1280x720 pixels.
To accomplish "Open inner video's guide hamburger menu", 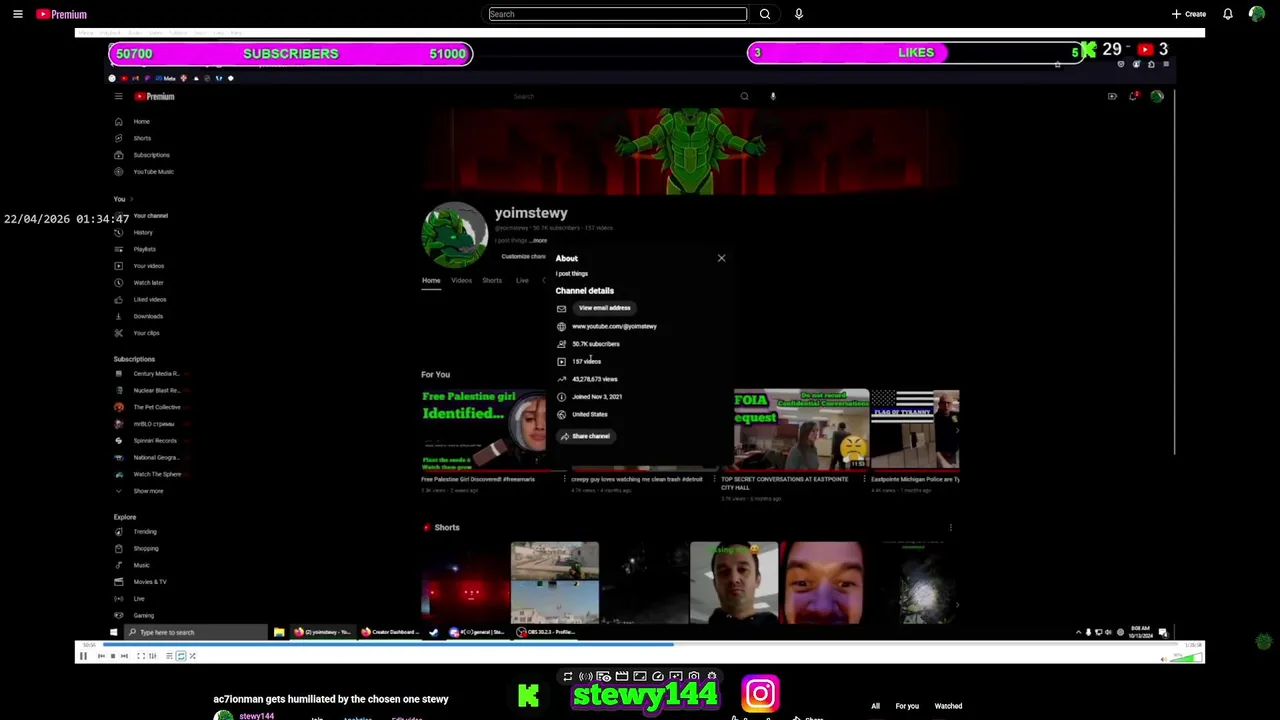I will (x=118, y=96).
